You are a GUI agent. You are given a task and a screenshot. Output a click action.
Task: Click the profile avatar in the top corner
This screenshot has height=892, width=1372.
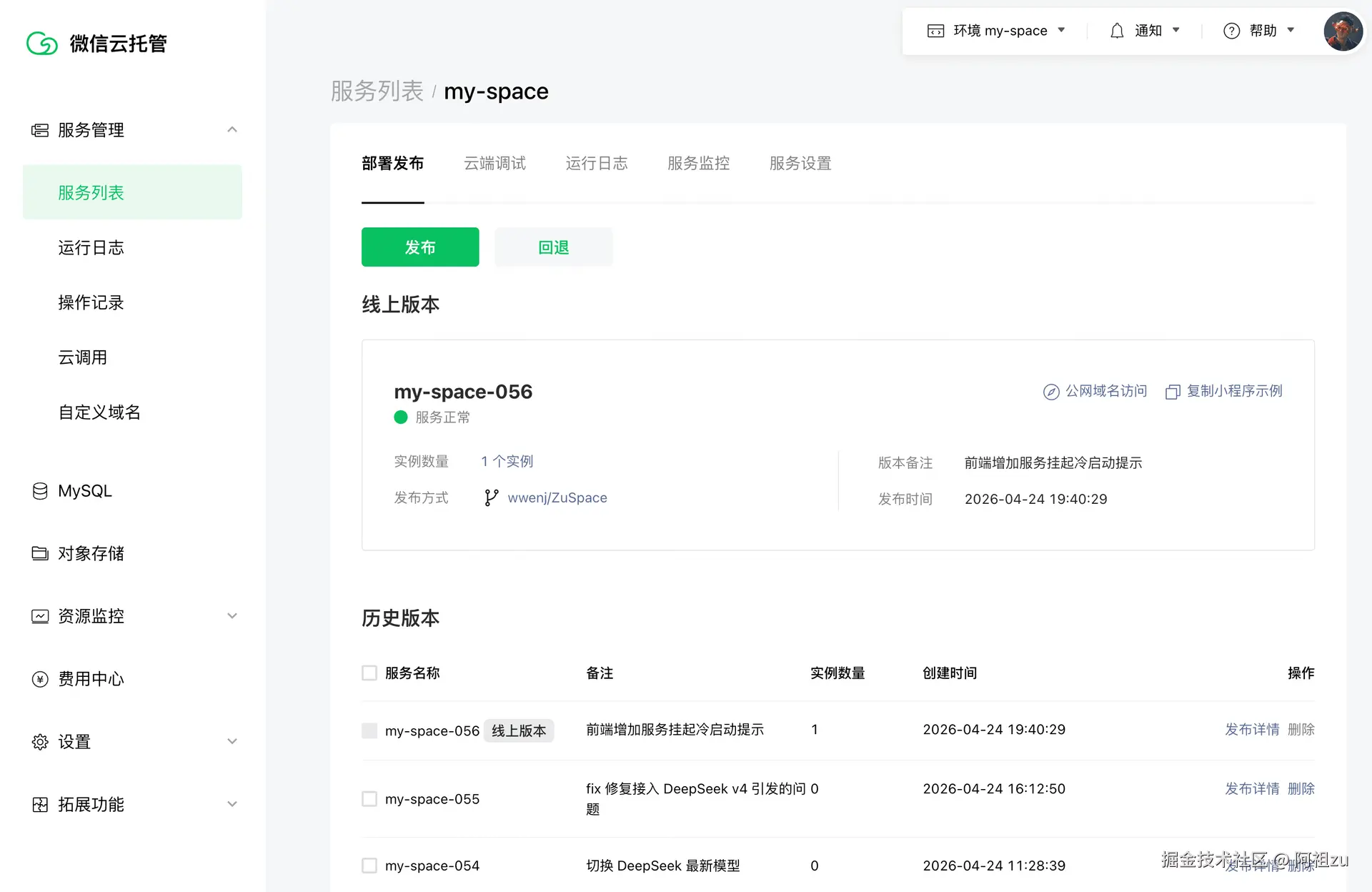[x=1343, y=31]
